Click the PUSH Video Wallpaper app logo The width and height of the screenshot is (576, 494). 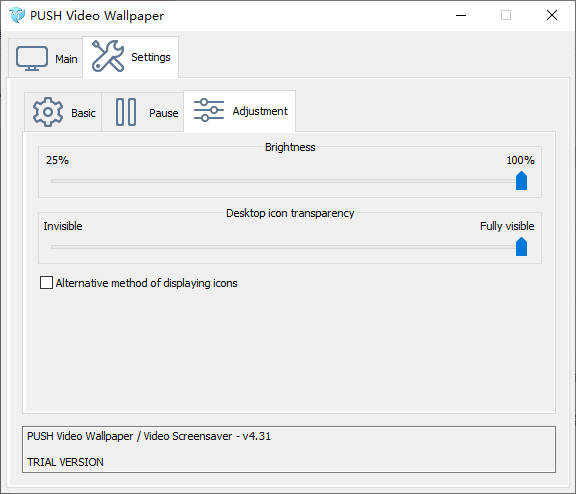17,15
